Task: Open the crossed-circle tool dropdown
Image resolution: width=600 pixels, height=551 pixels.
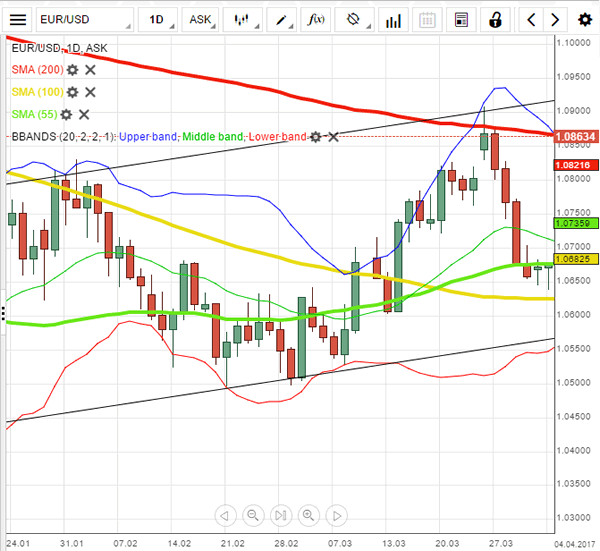Action: [x=354, y=20]
